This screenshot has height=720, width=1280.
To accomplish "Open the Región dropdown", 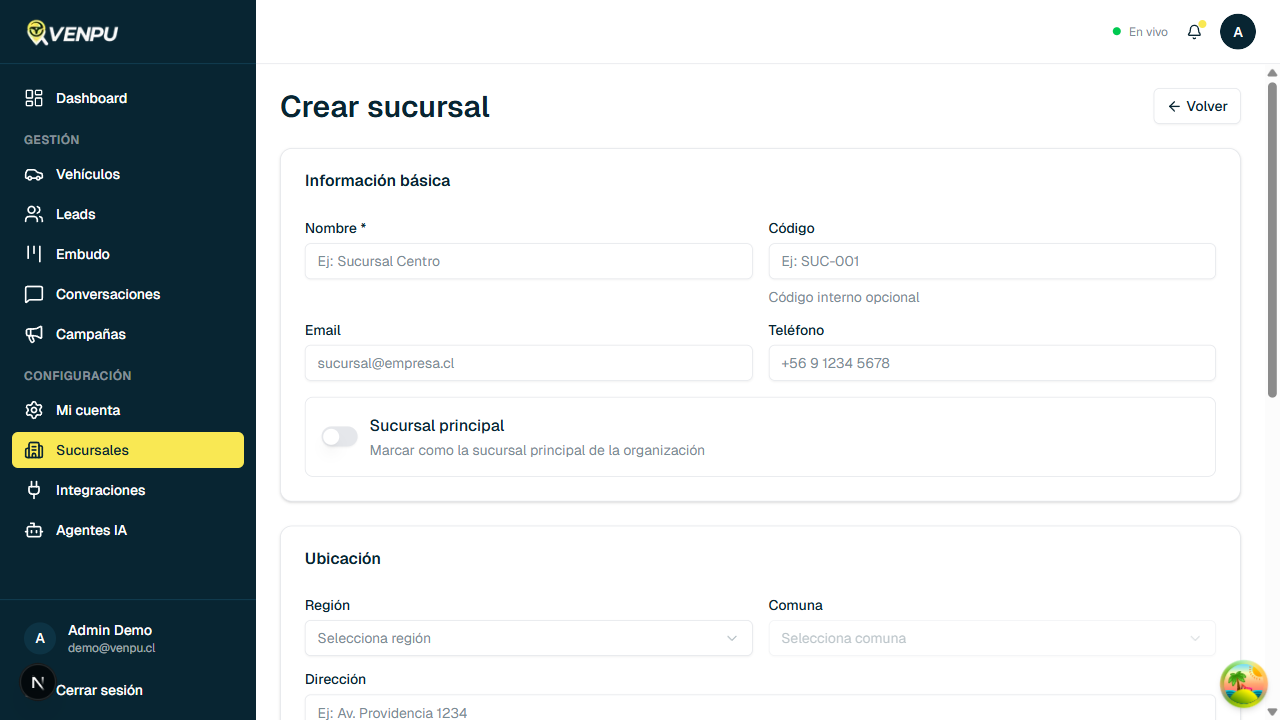I will (528, 638).
